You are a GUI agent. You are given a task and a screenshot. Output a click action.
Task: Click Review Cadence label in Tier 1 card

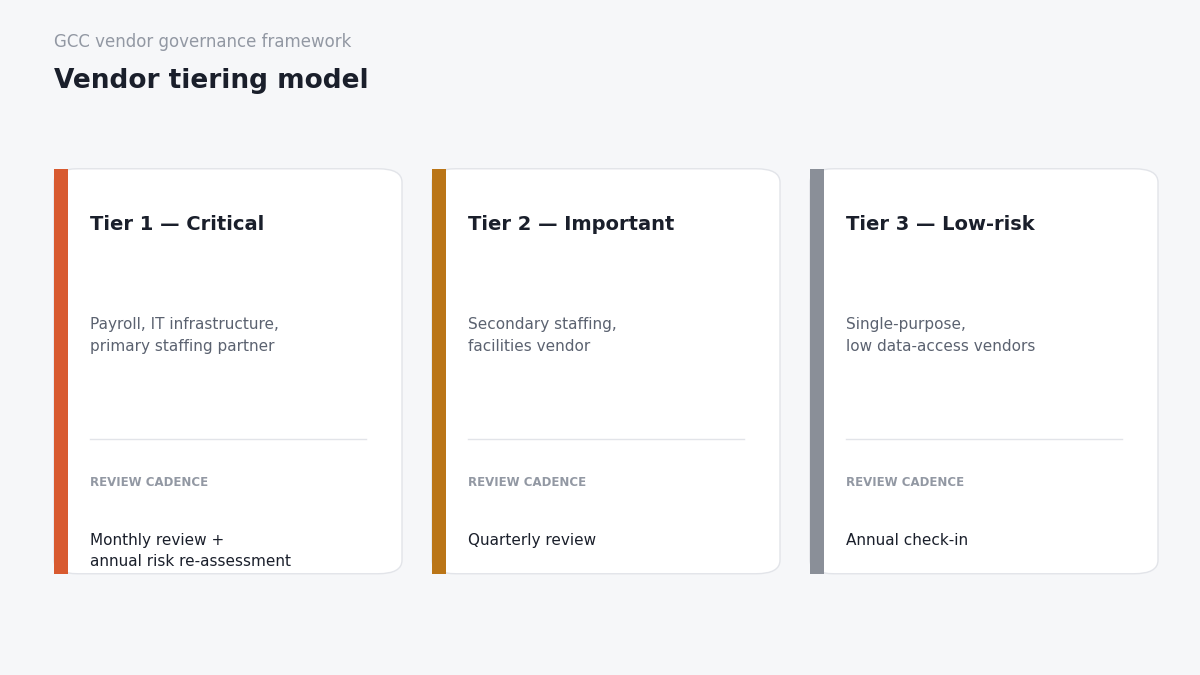coord(149,482)
